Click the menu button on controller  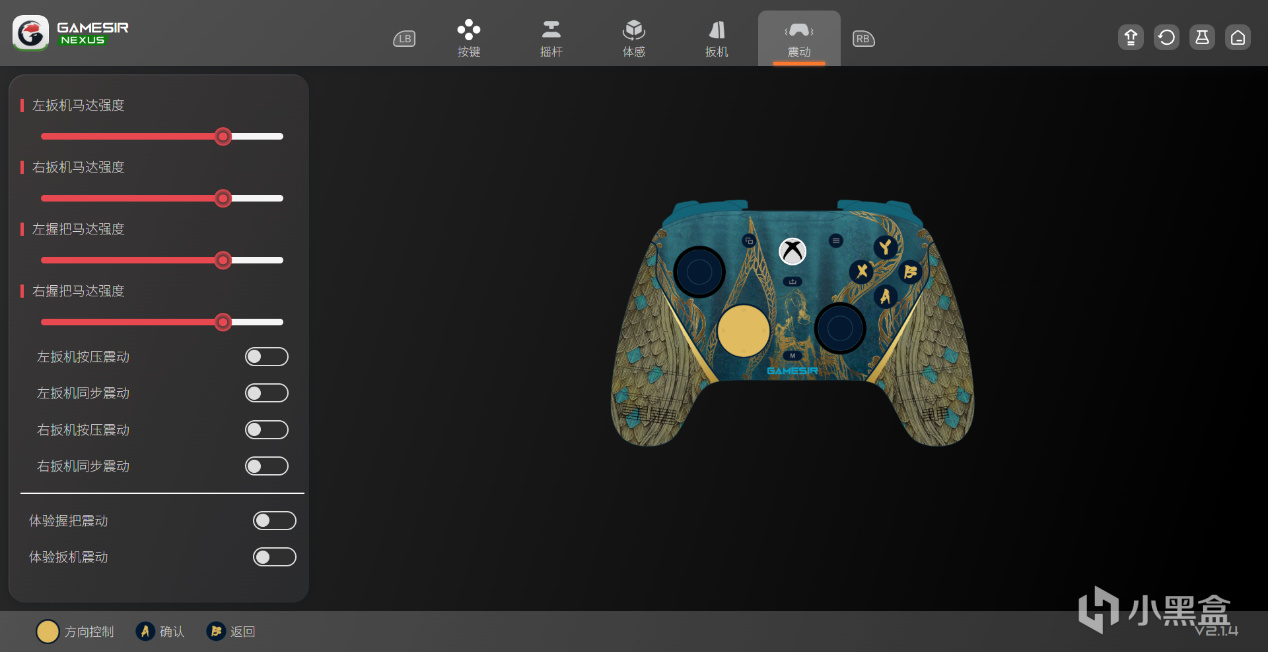click(837, 241)
